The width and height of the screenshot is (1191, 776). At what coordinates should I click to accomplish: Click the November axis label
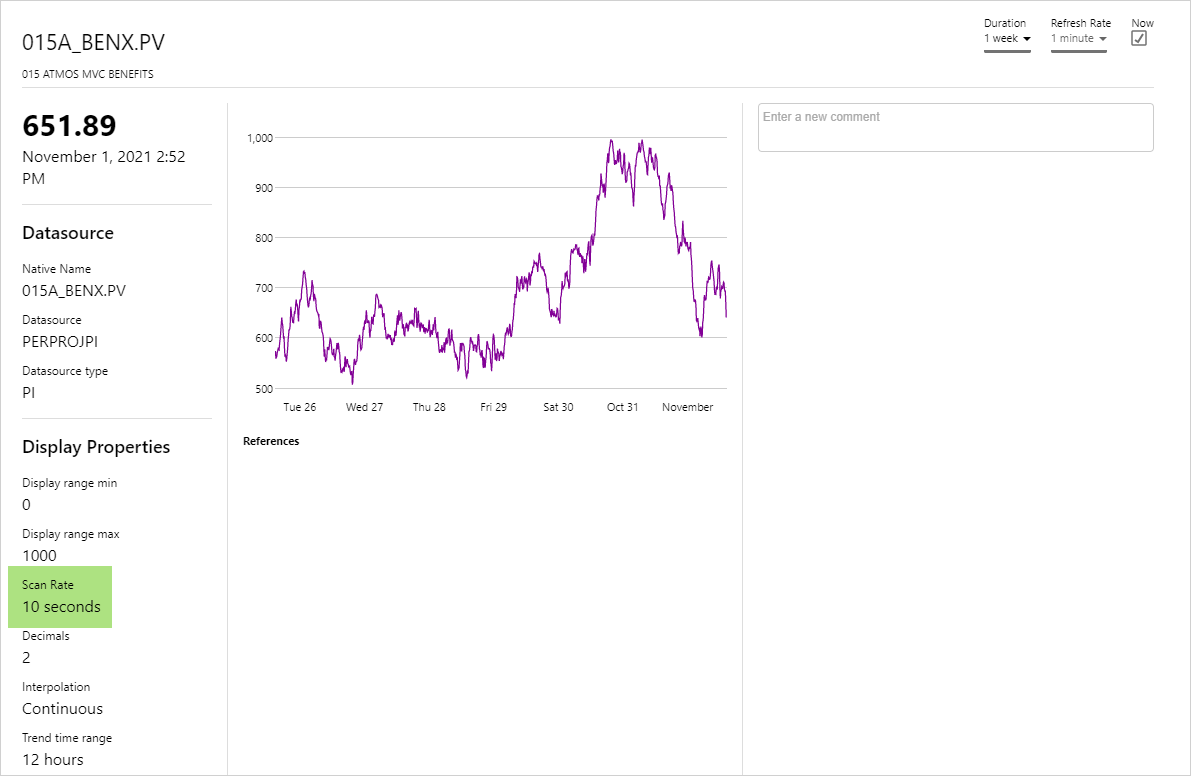[688, 407]
